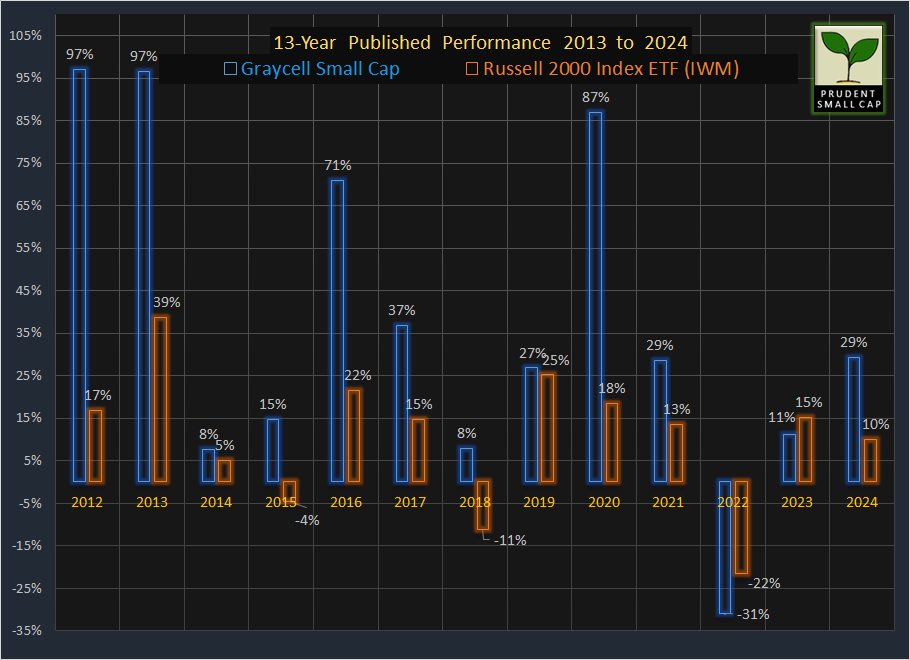This screenshot has height=660, width=910.
Task: Click the '2023' x-axis year label
Action: click(797, 502)
